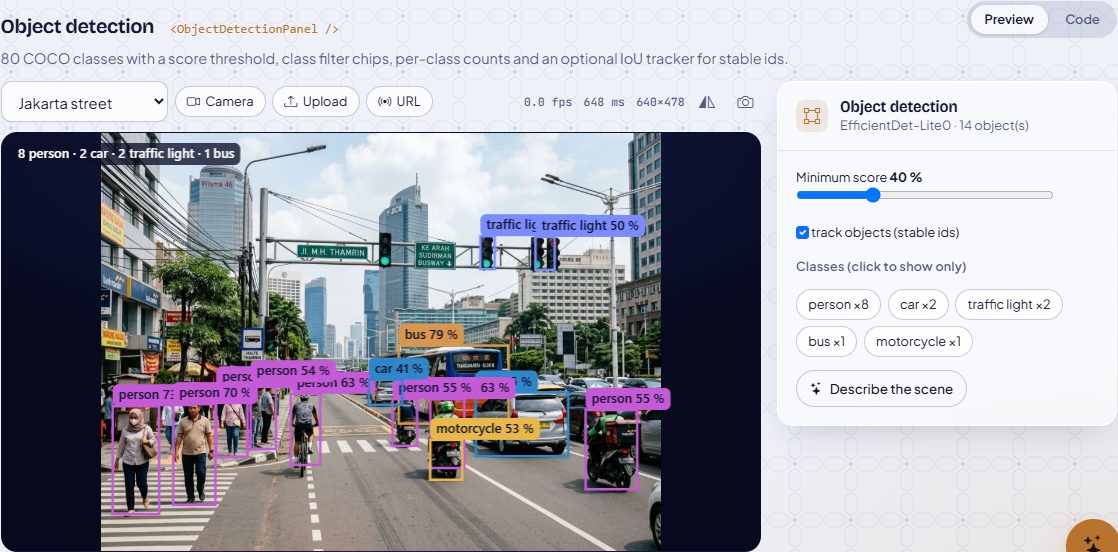Viewport: 1118px width, 552px height.
Task: Click the bus 79 % detection label
Action: pos(431,334)
